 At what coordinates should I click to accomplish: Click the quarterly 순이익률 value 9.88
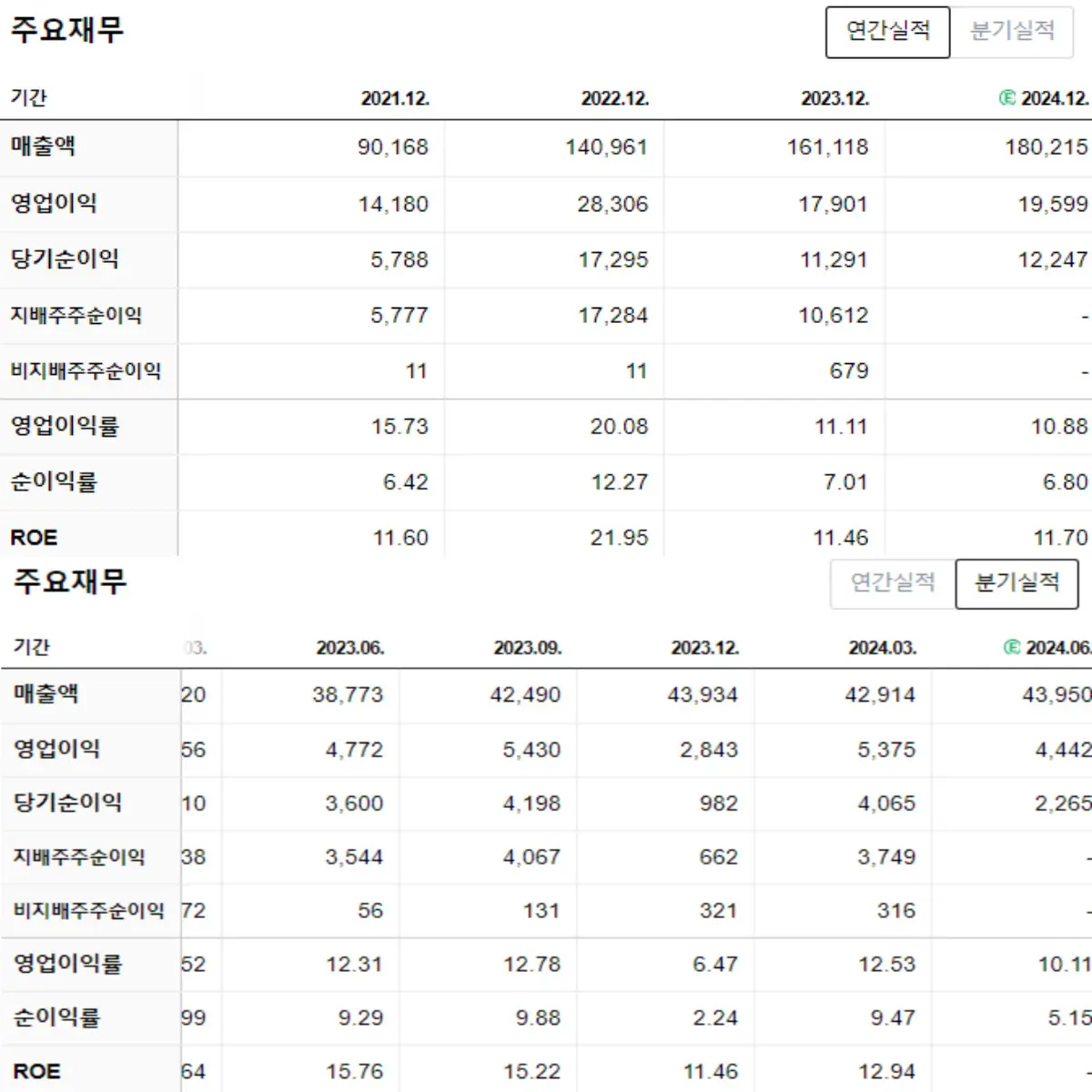tap(538, 1018)
